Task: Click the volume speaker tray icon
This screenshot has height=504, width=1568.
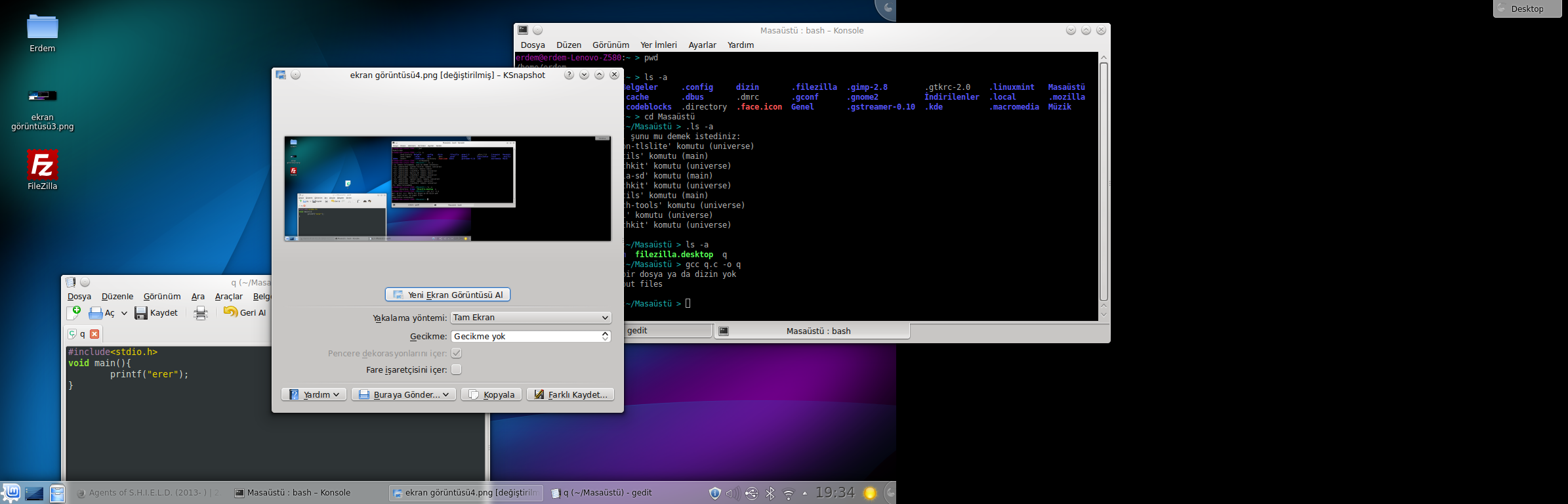Action: (x=732, y=493)
